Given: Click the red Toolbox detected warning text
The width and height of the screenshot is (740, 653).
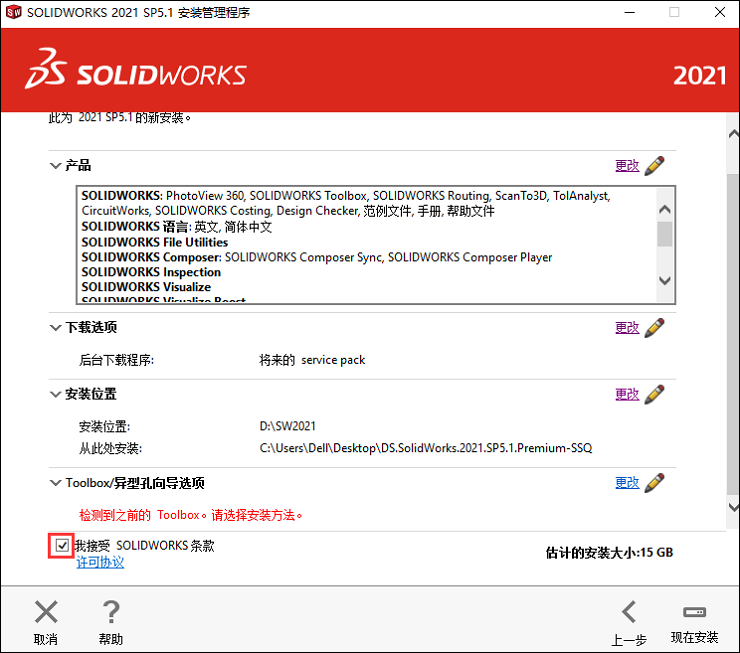Looking at the screenshot, I should point(191,515).
